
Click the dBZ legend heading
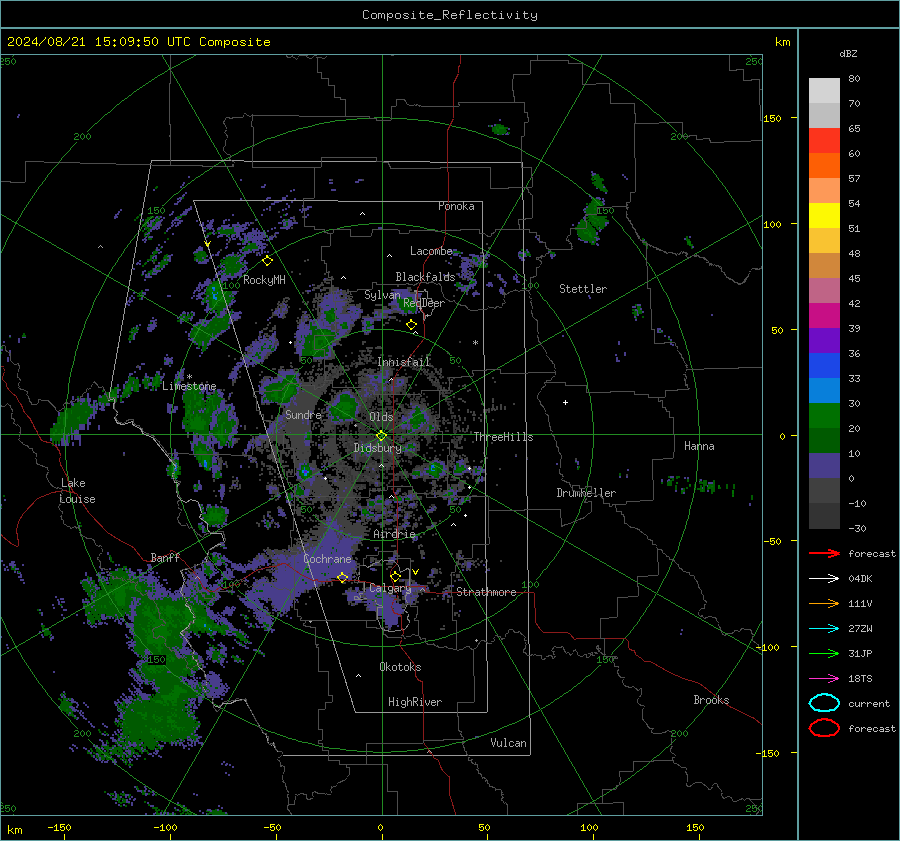(848, 53)
